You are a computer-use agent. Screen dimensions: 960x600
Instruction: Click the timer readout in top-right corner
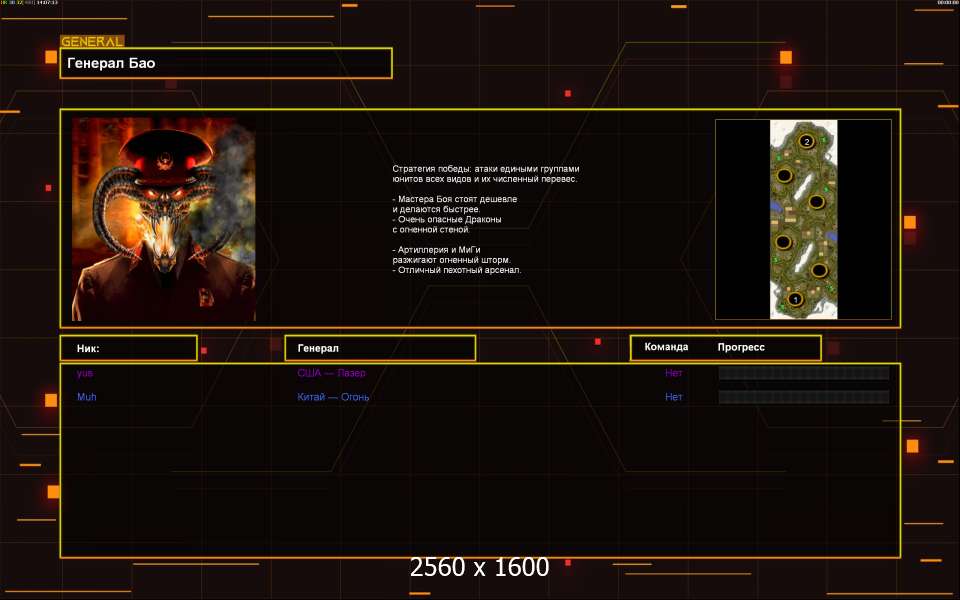tap(947, 3)
